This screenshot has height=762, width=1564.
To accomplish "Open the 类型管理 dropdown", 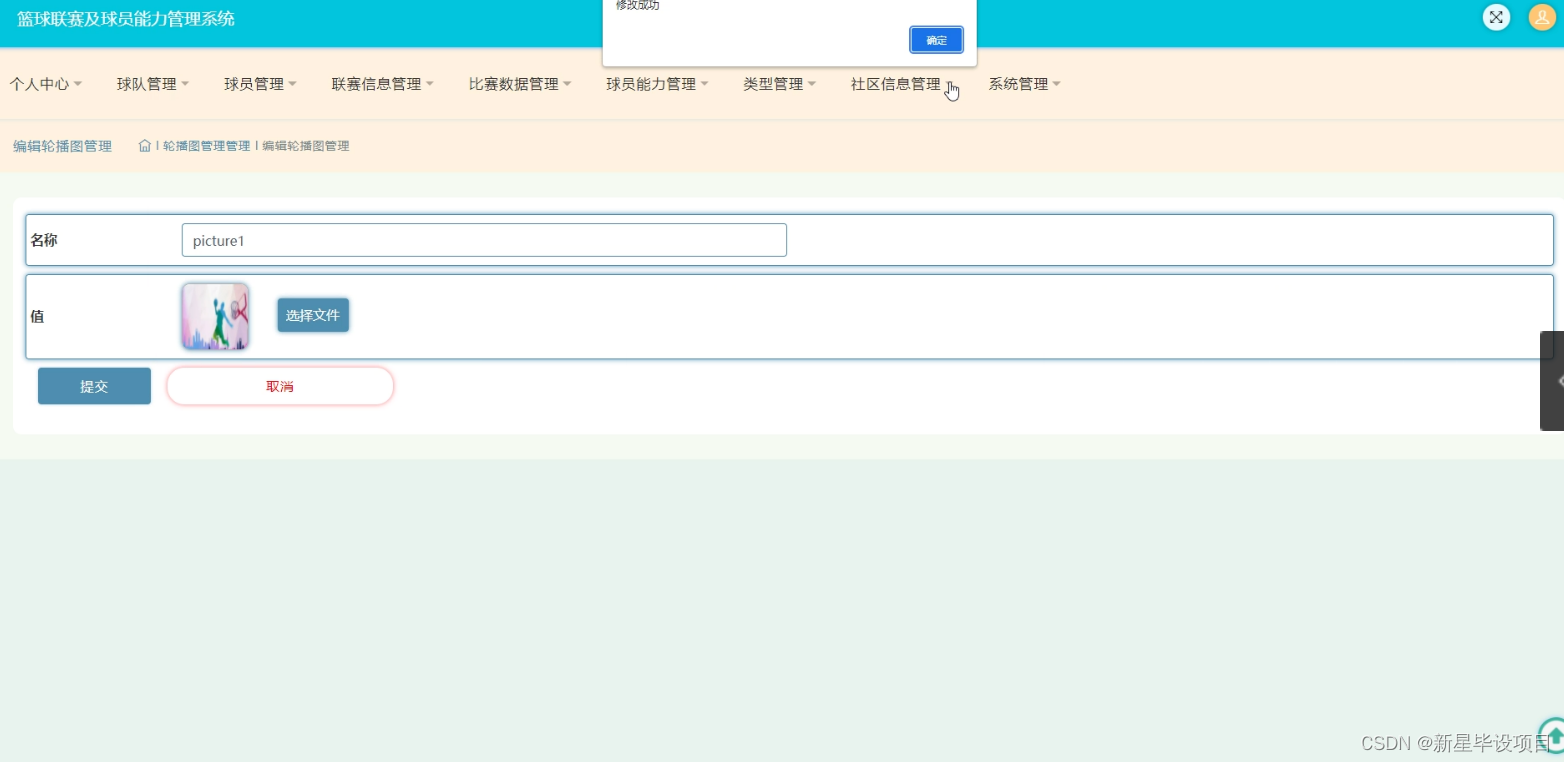I will coord(773,84).
